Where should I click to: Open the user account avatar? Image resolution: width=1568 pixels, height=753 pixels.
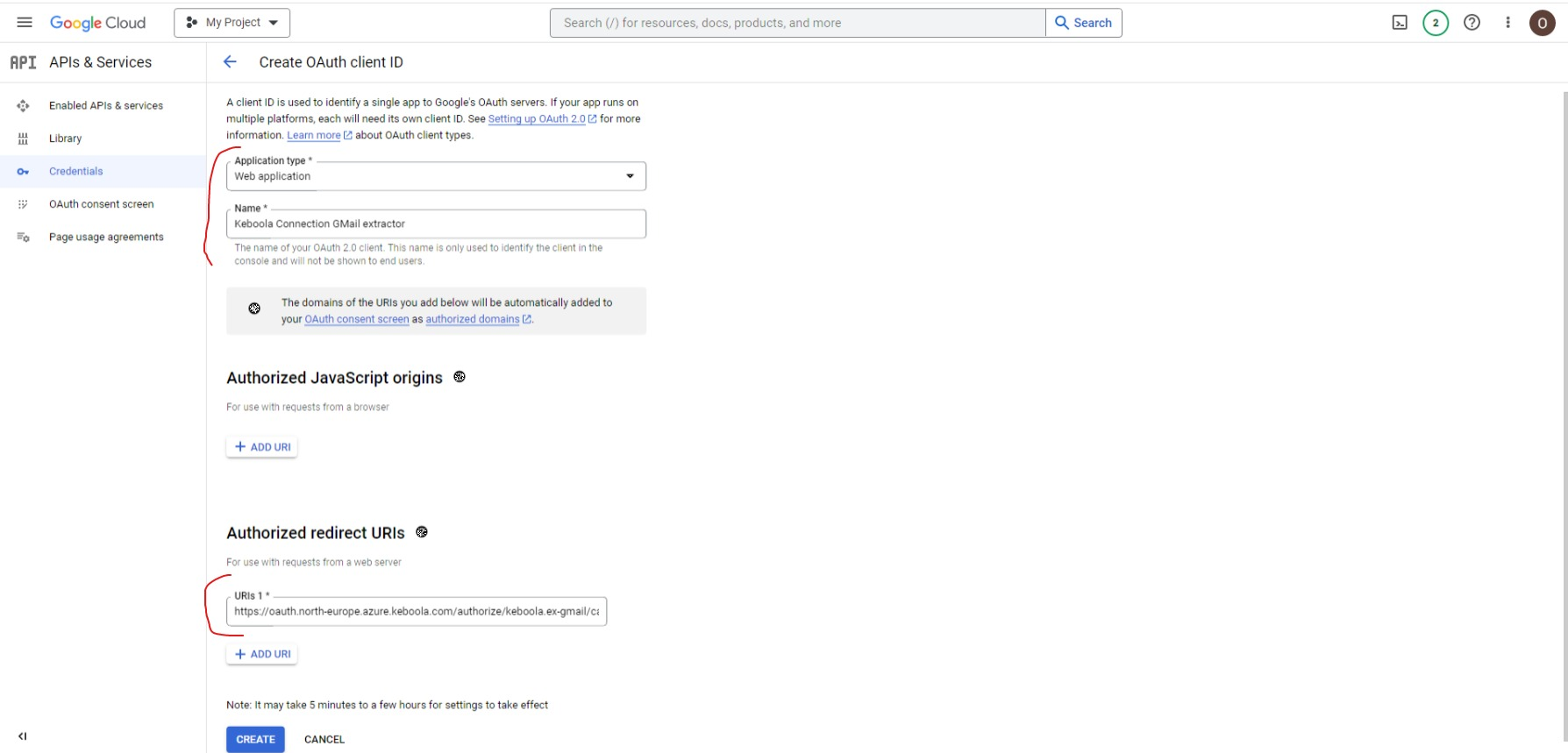tap(1543, 23)
